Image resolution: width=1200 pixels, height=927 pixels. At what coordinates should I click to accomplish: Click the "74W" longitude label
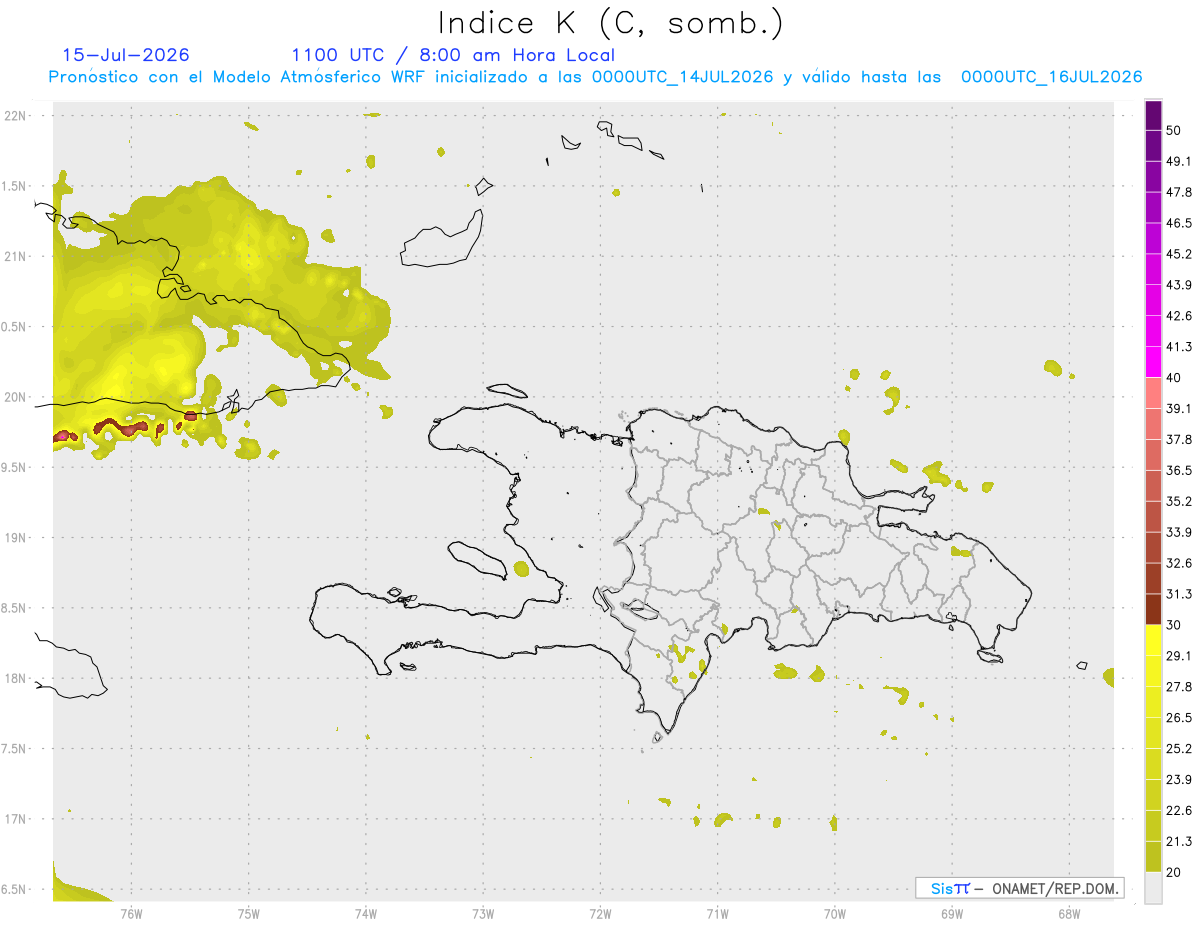(x=366, y=913)
